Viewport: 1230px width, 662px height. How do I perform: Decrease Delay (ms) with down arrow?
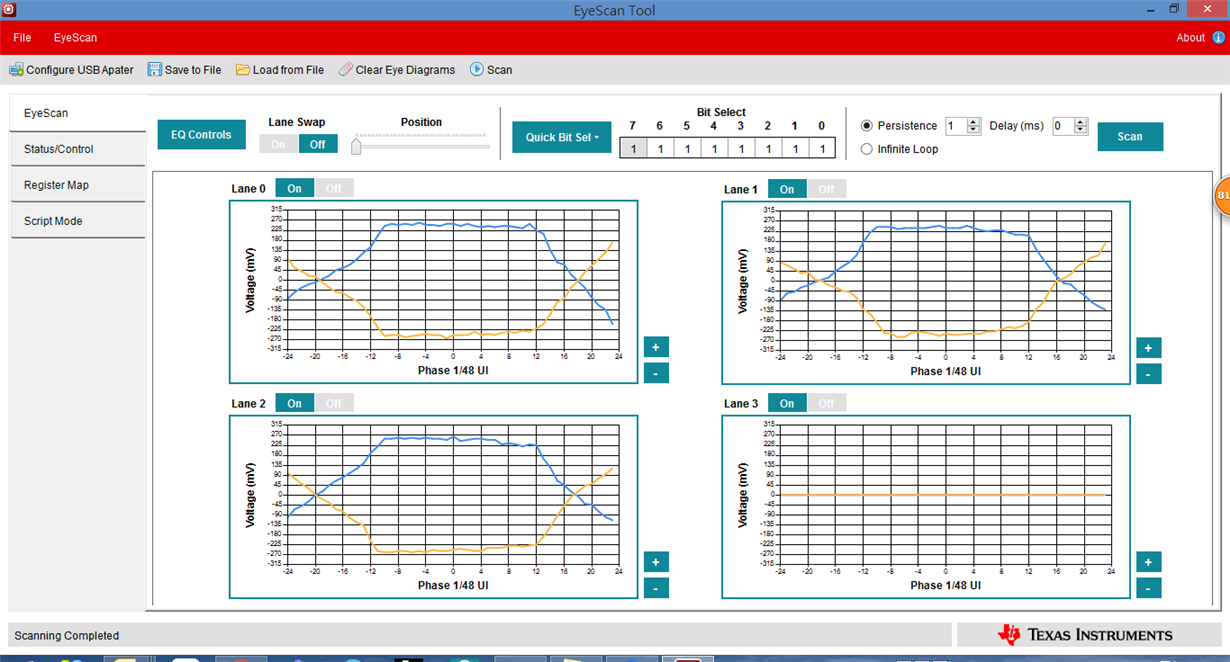click(x=1080, y=130)
